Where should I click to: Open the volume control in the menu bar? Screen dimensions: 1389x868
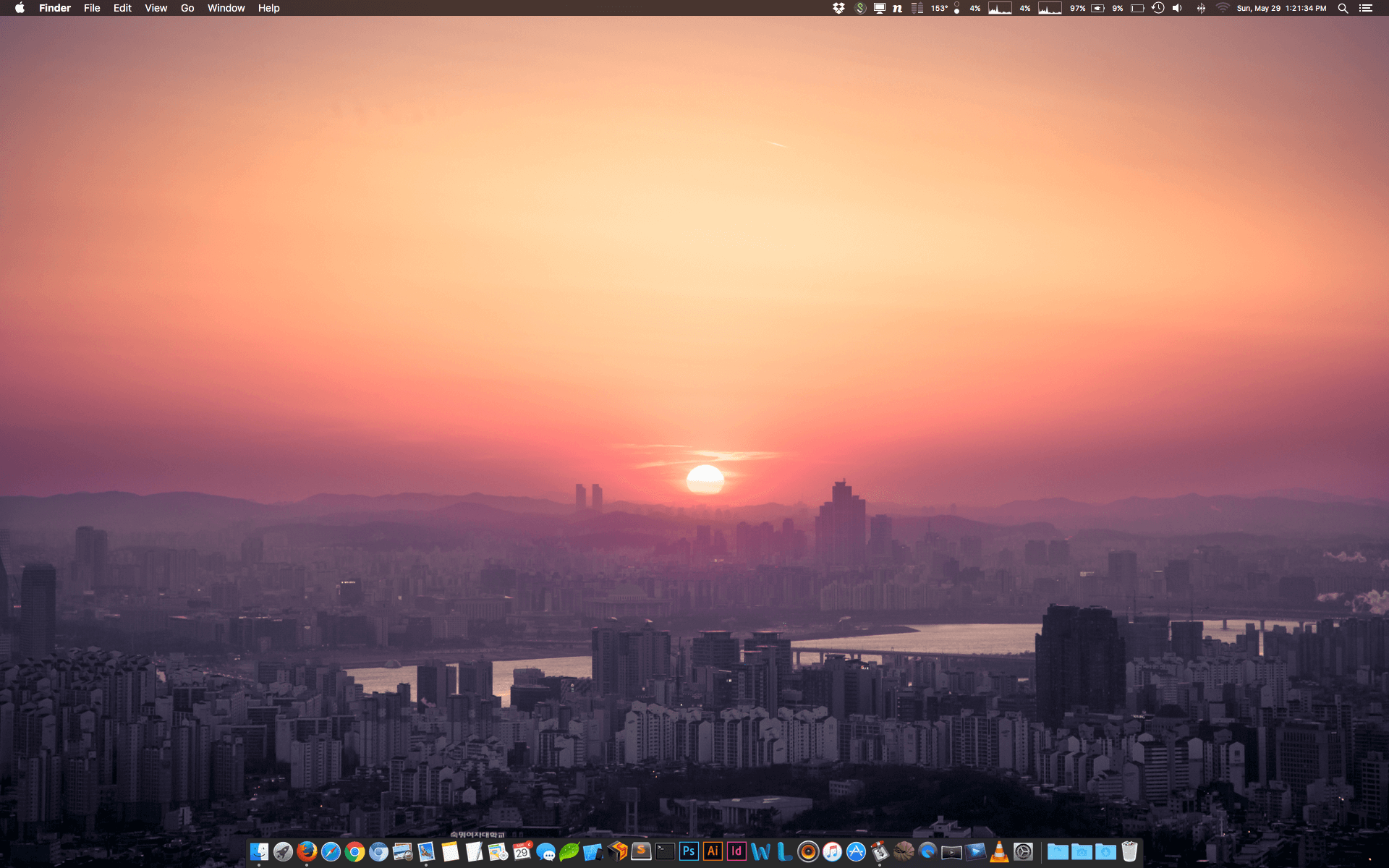pos(1177,8)
